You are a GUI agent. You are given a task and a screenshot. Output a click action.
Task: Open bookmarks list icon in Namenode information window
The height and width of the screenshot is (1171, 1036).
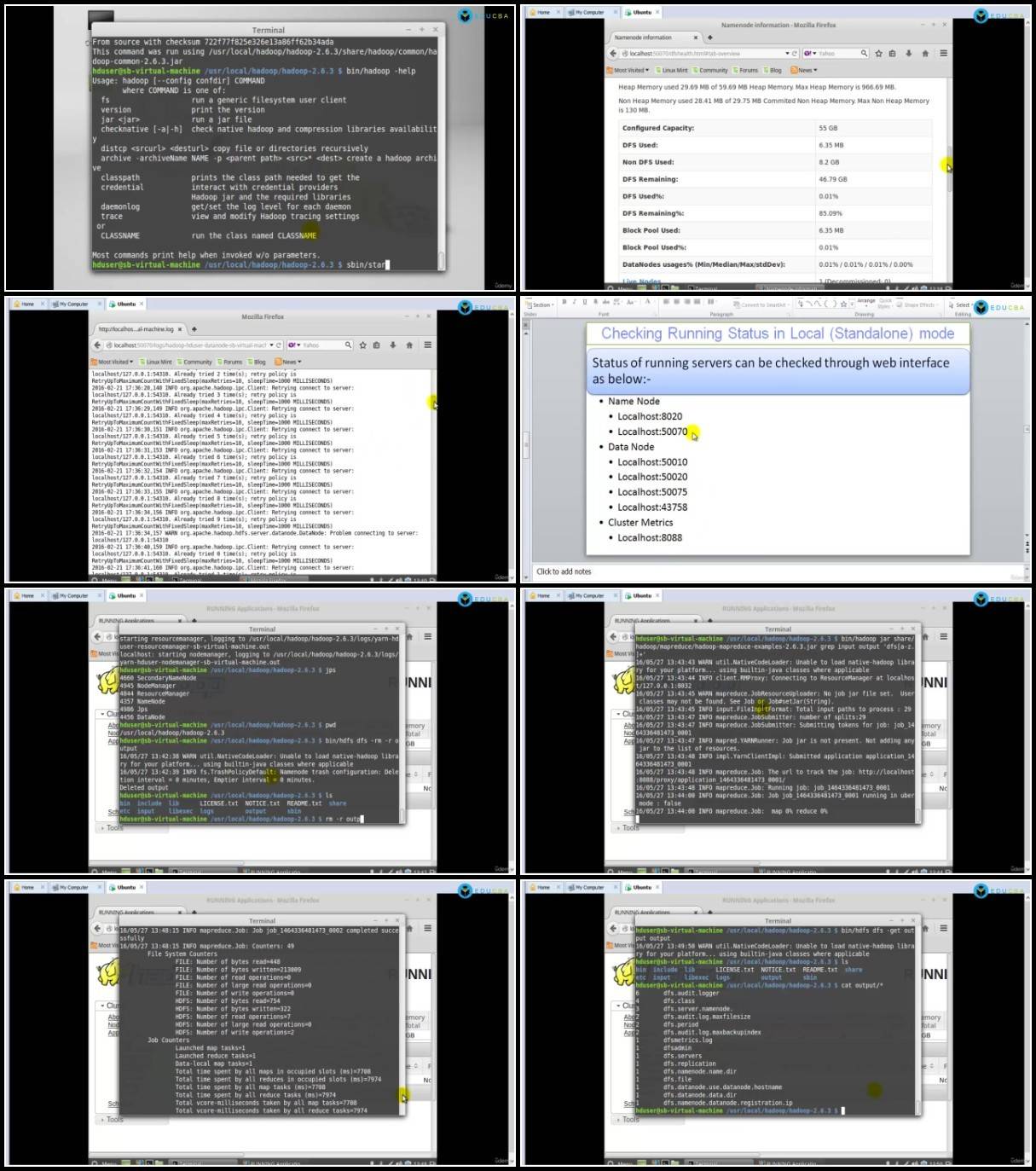893,53
